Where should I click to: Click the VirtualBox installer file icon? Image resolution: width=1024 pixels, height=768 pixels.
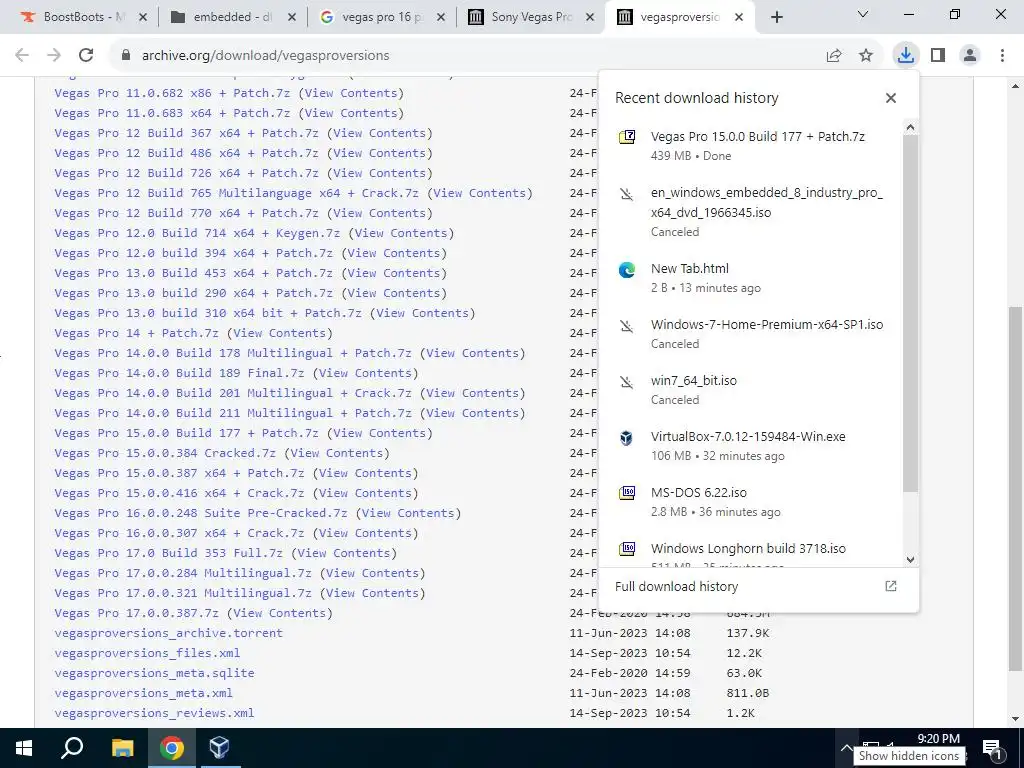626,438
